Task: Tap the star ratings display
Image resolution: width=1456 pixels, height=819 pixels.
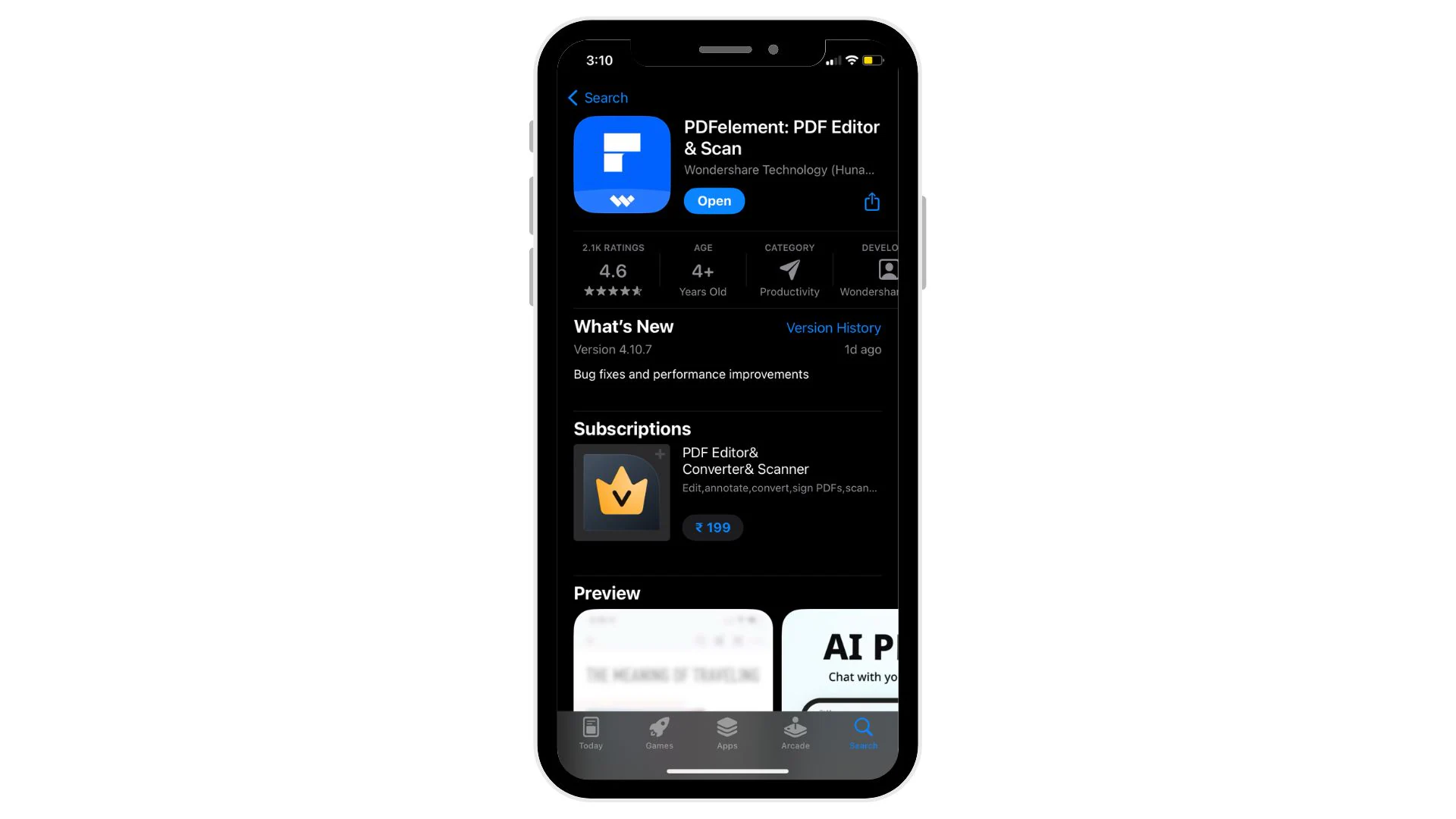Action: 613,290
